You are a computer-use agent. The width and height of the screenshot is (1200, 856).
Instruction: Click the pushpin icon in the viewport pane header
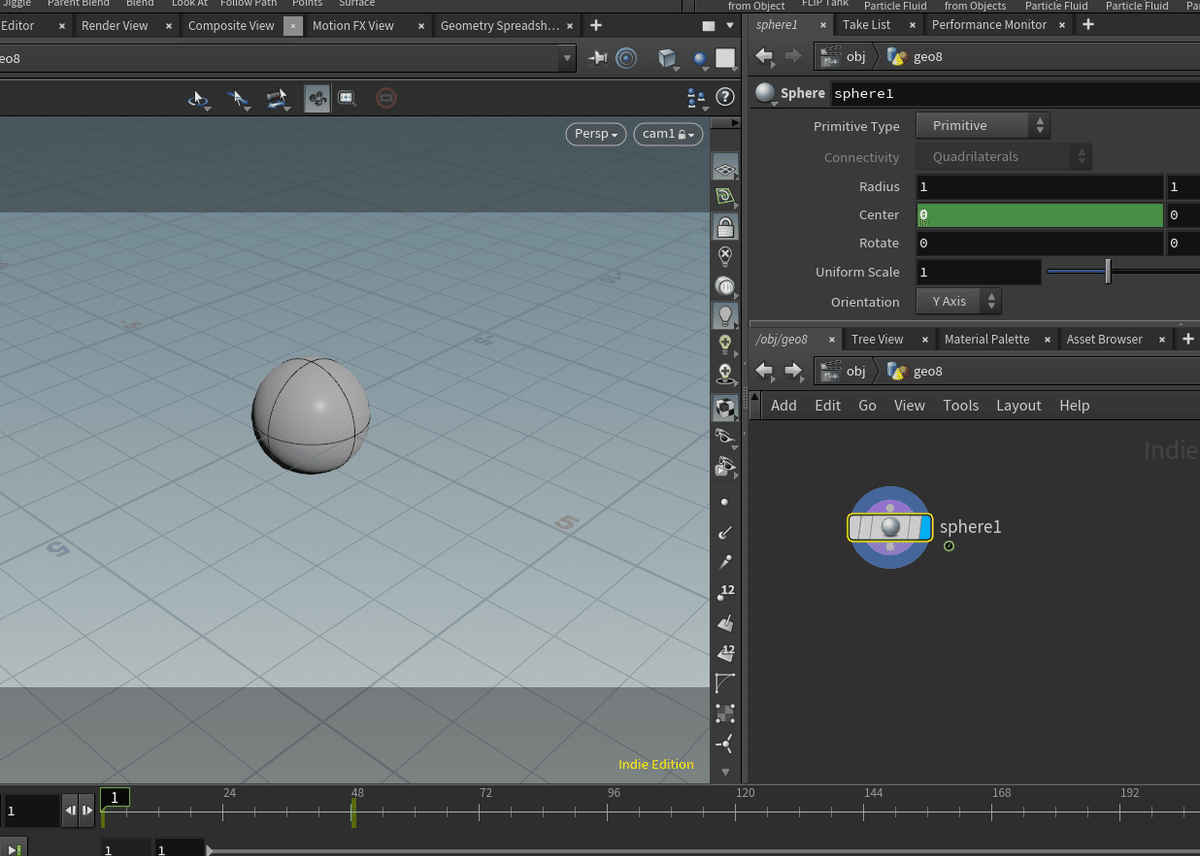point(598,58)
